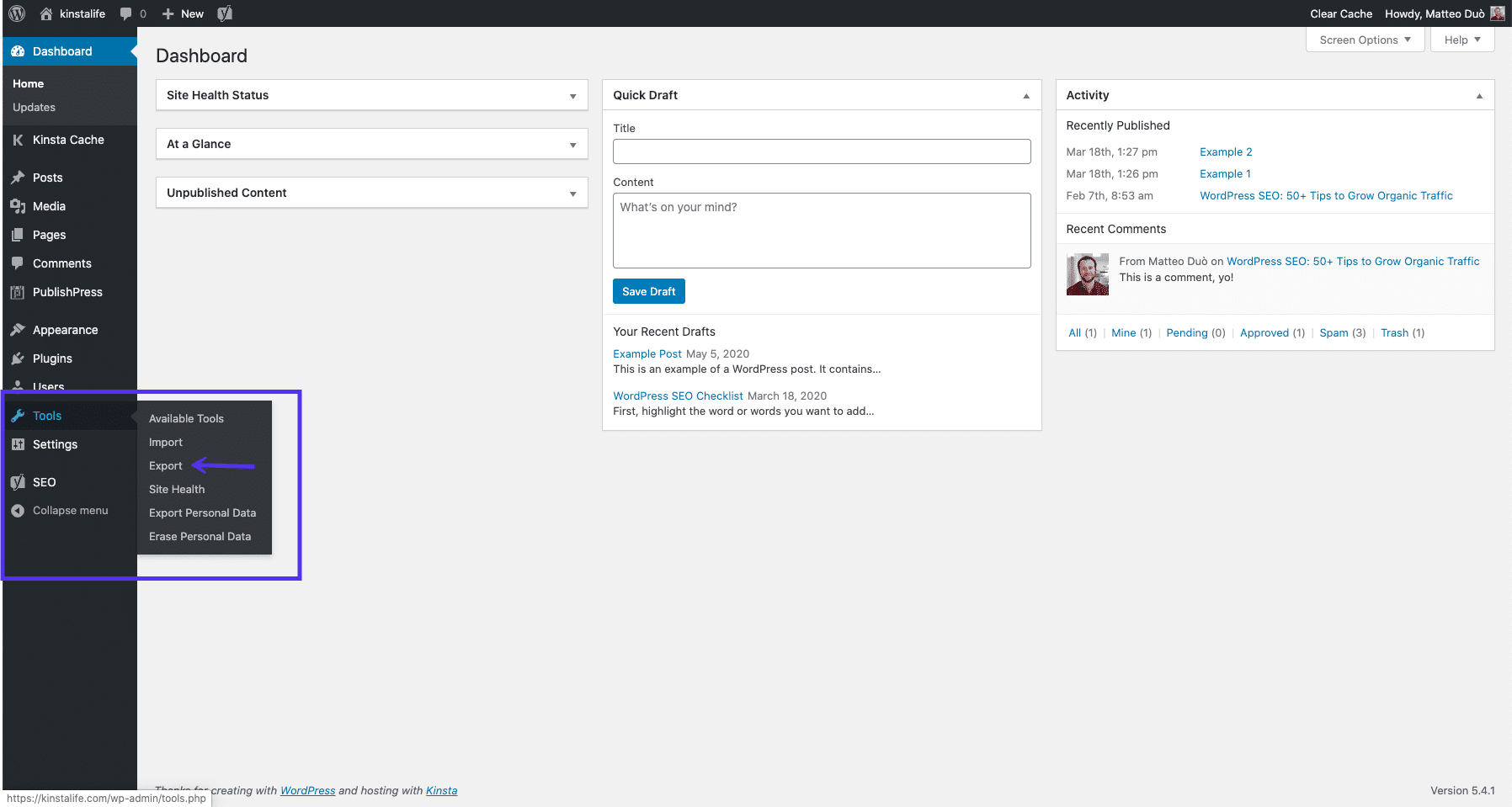
Task: Expand the Site Health Status panel
Action: click(573, 95)
